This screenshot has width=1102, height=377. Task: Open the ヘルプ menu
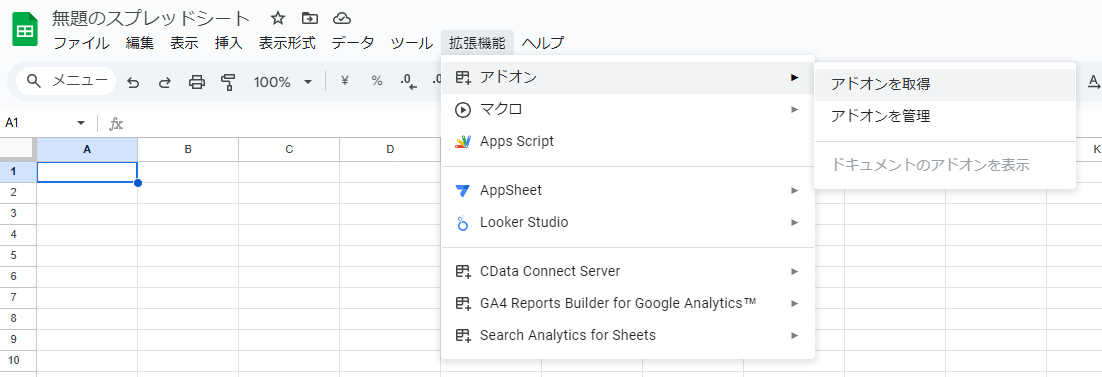coord(543,43)
